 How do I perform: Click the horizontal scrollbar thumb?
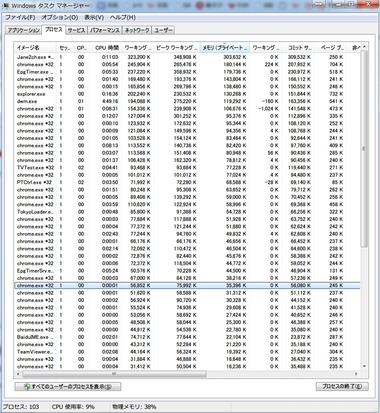(x=114, y=374)
